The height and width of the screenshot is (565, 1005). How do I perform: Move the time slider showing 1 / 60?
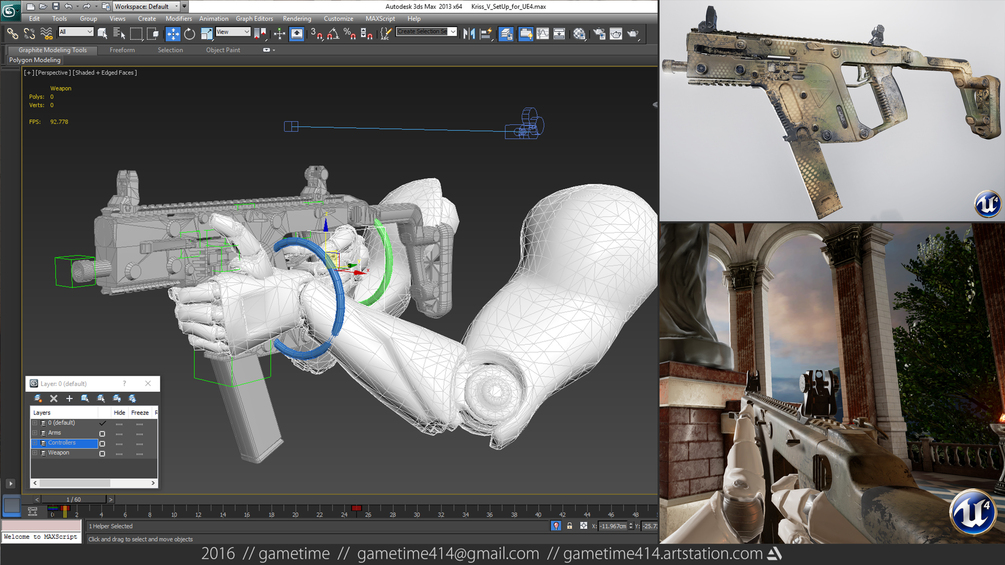(74, 500)
